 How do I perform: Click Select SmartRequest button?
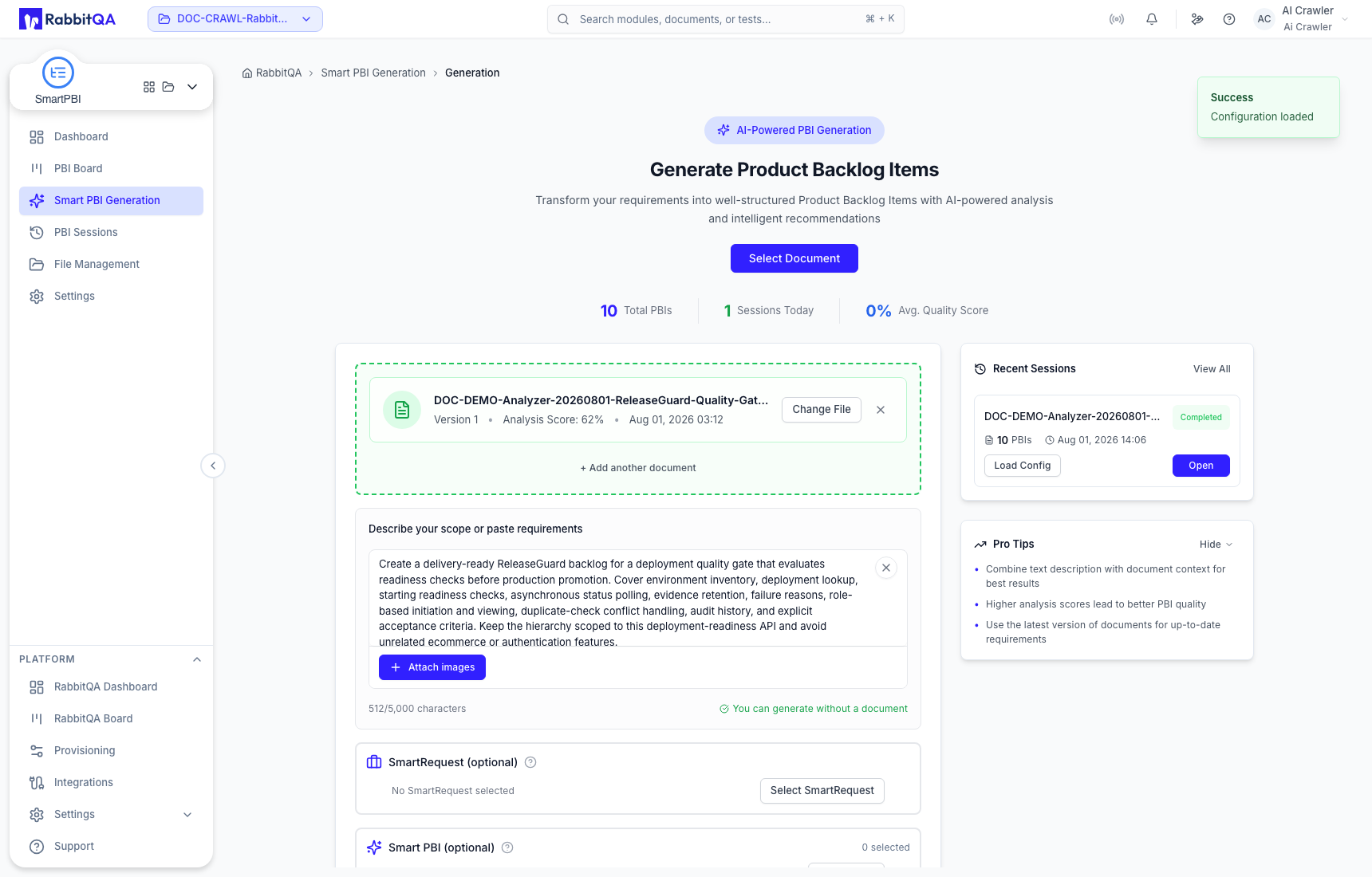822,791
